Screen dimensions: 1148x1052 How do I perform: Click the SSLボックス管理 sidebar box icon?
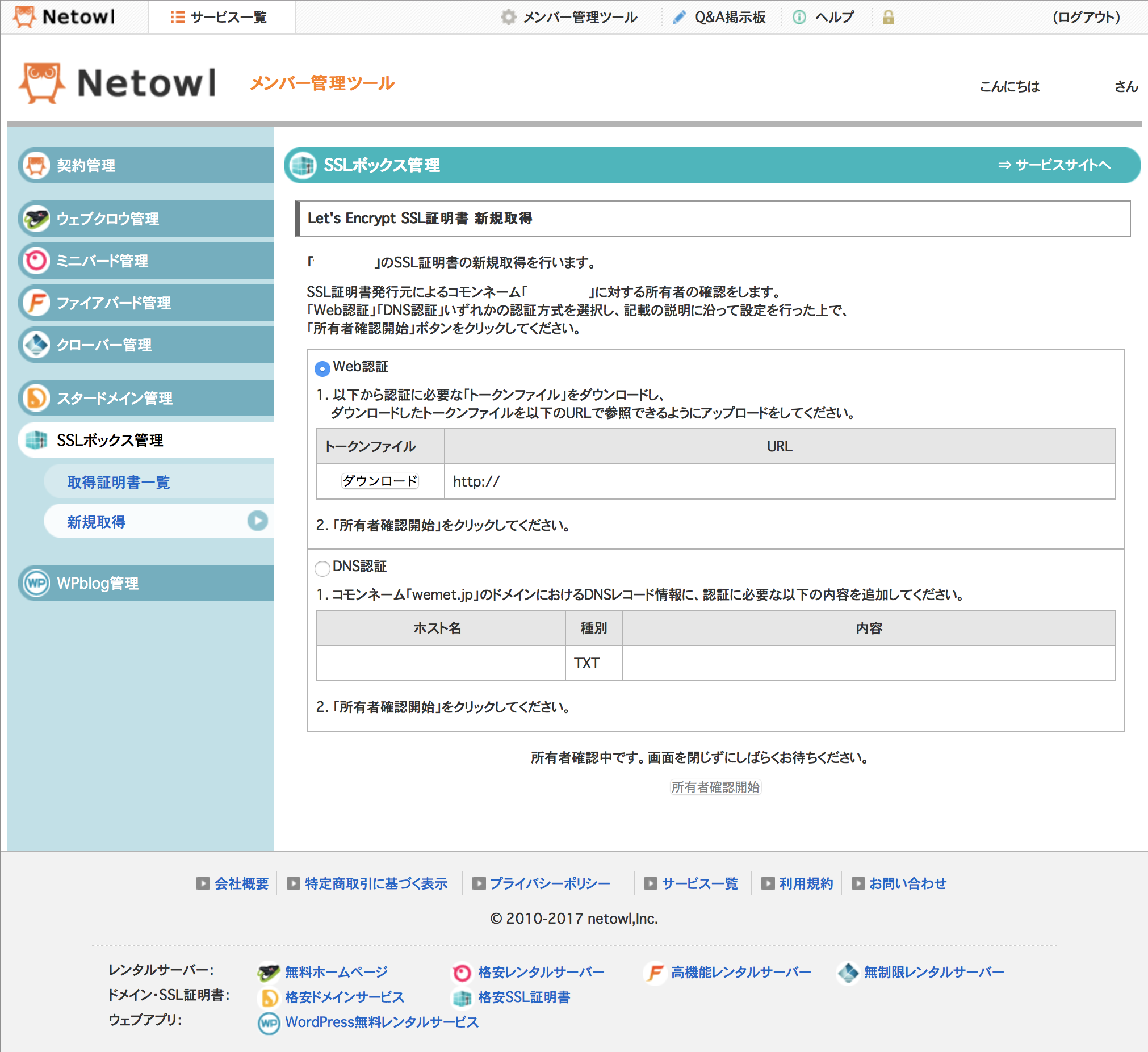coord(37,440)
